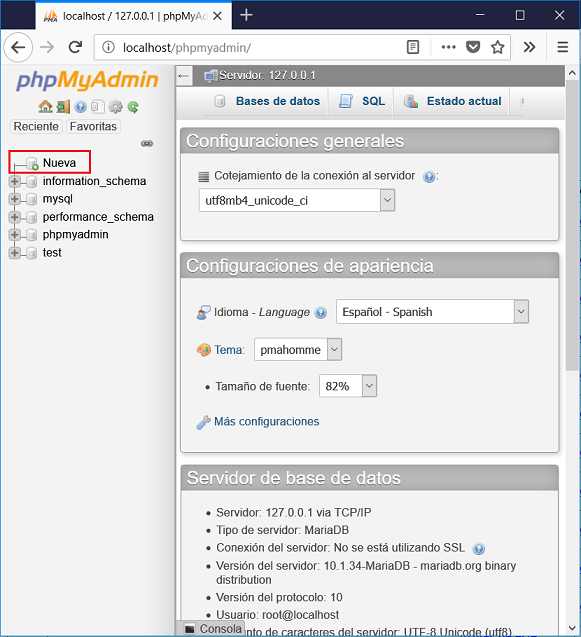Expand the performance_schema database node
The width and height of the screenshot is (581, 637).
tap(14, 217)
